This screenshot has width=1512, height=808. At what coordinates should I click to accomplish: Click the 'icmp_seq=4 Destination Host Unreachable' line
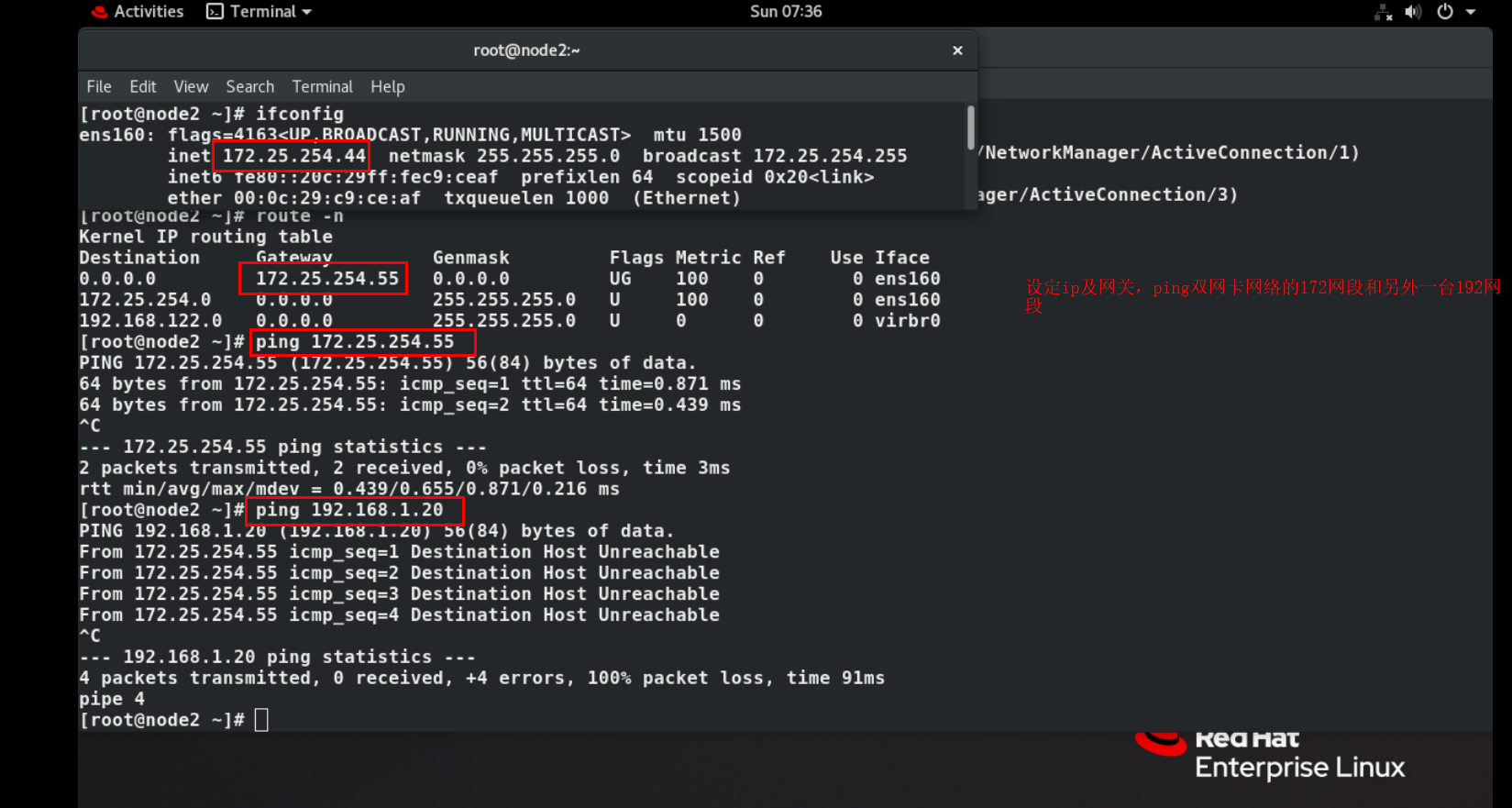pos(399,615)
